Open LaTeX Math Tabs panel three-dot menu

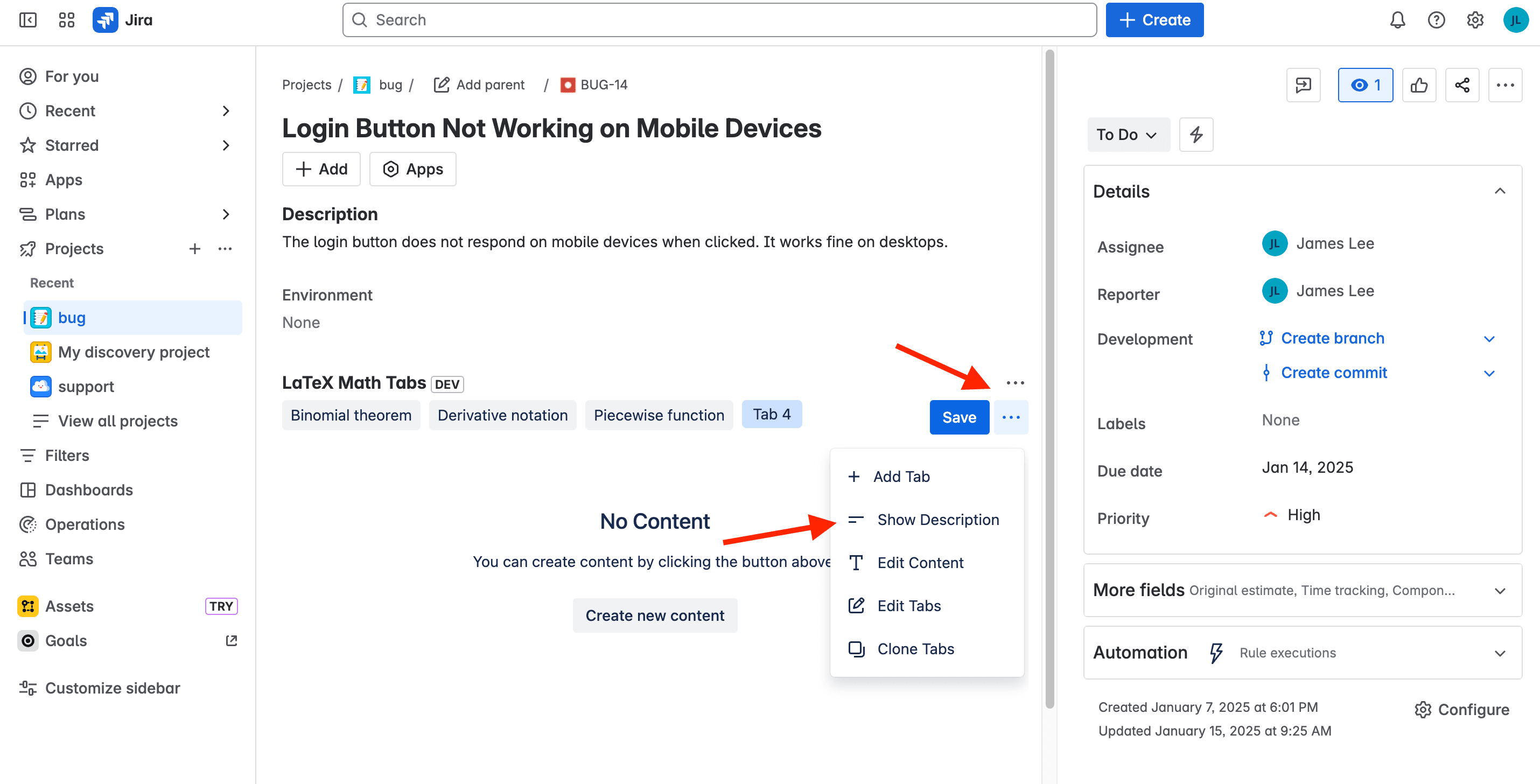pyautogui.click(x=1014, y=383)
